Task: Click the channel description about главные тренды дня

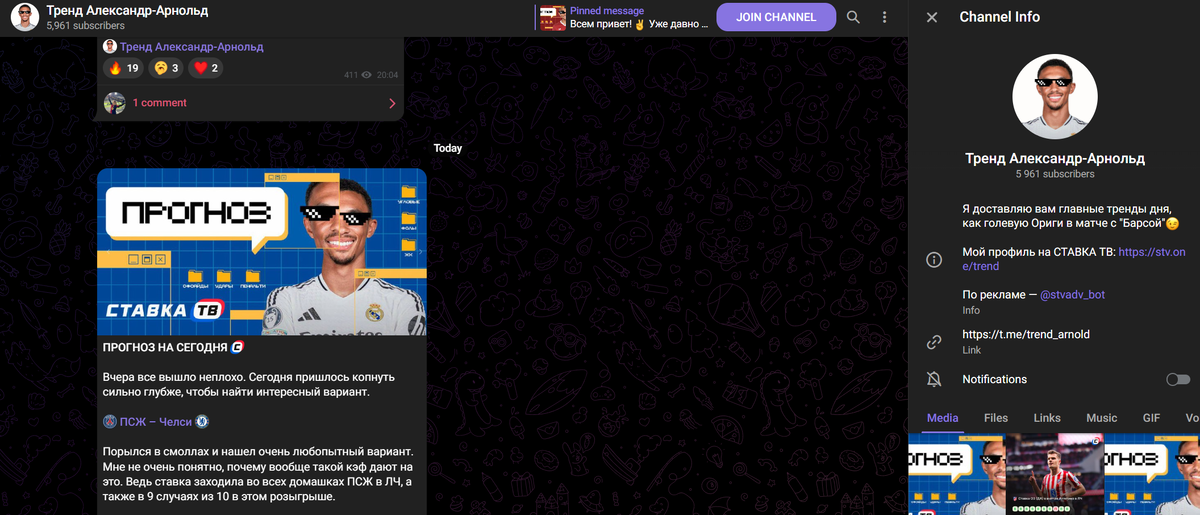Action: [x=1071, y=216]
